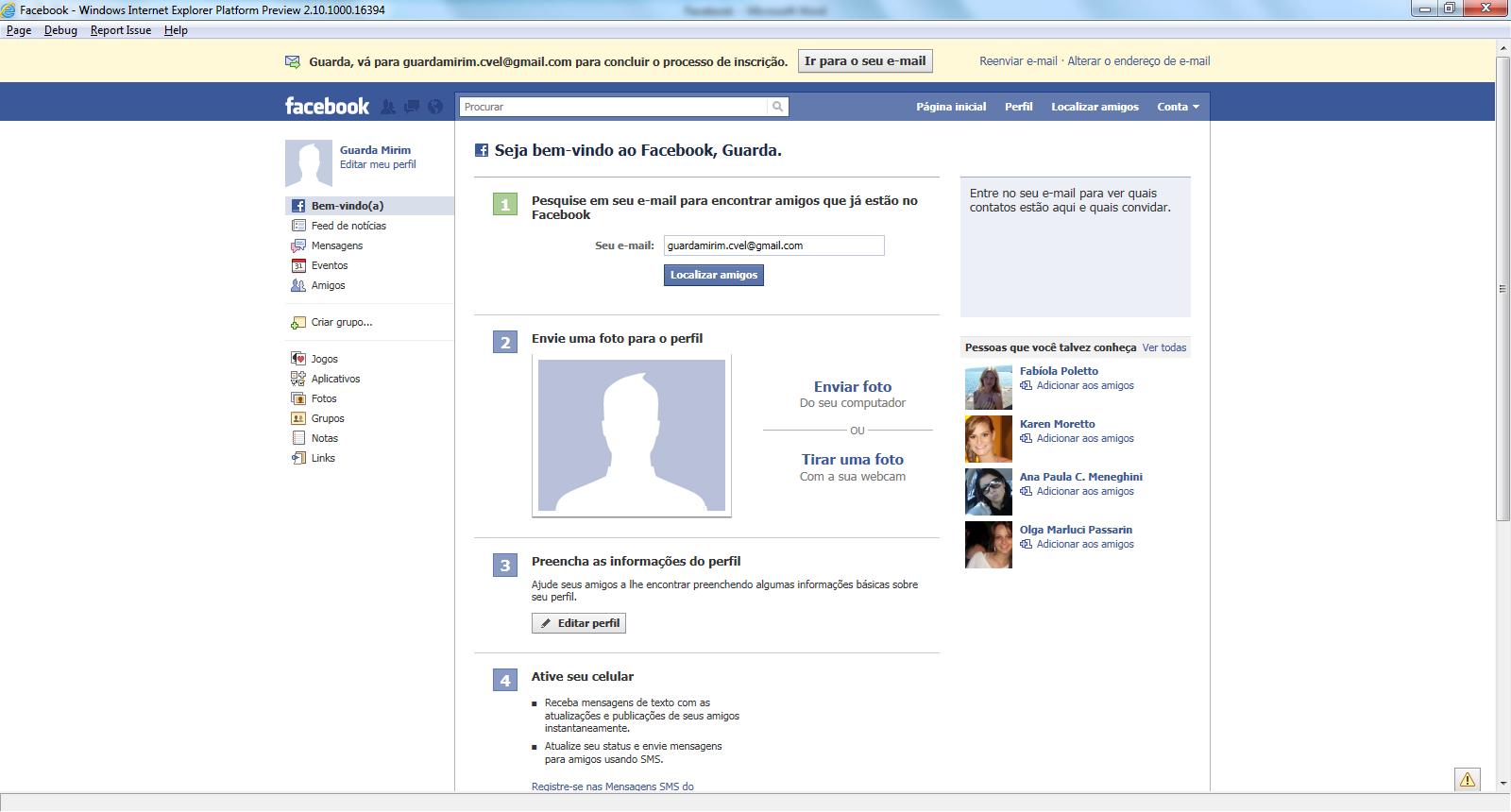This screenshot has height=812, width=1511.
Task: Click the Grupos sidebar icon
Action: point(298,418)
